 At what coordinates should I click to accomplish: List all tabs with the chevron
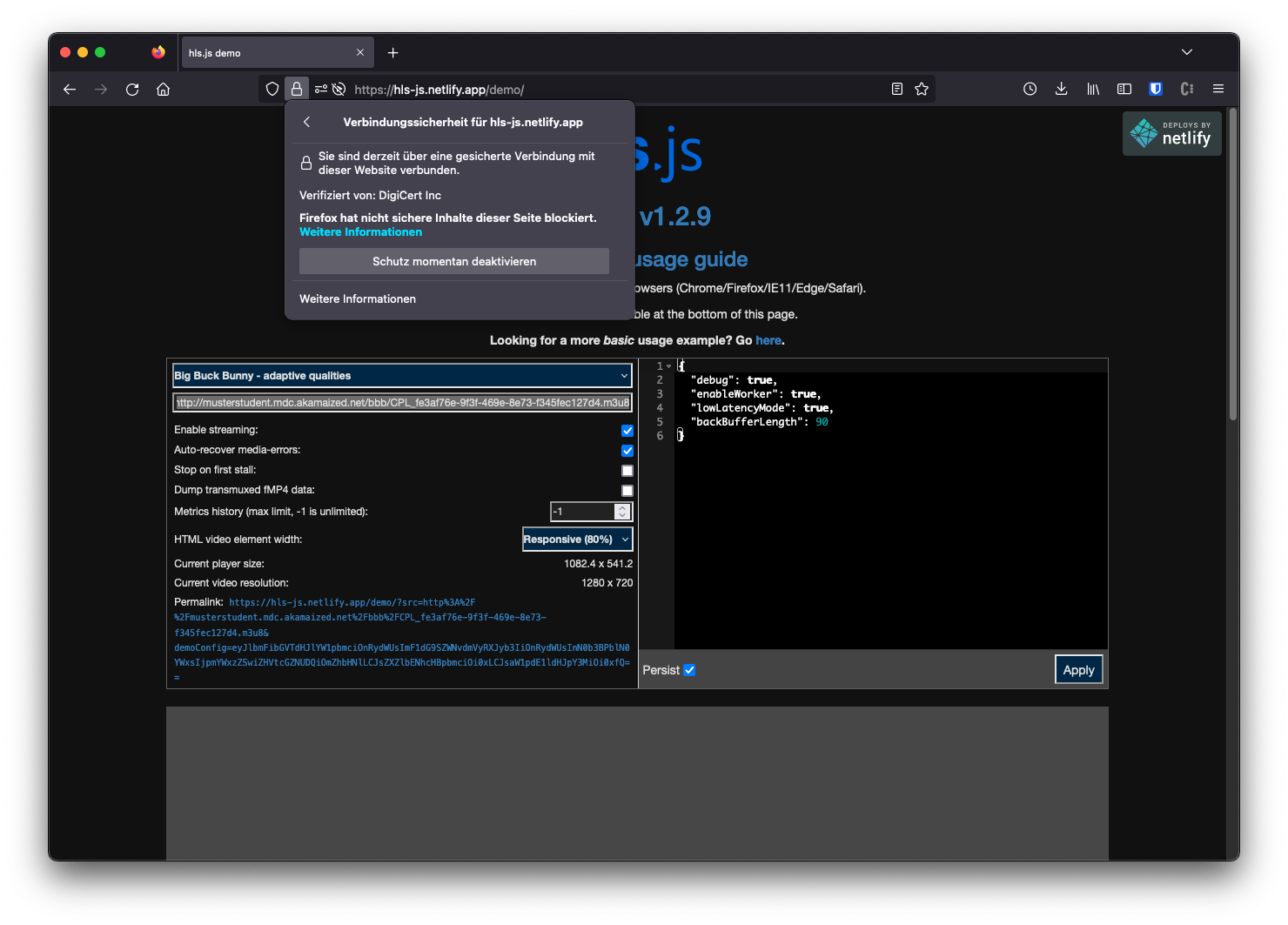tap(1187, 52)
